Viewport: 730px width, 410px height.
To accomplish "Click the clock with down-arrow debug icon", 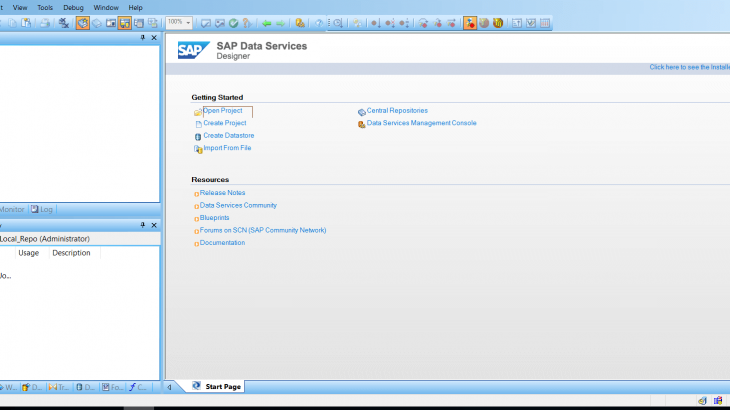I will coord(338,23).
